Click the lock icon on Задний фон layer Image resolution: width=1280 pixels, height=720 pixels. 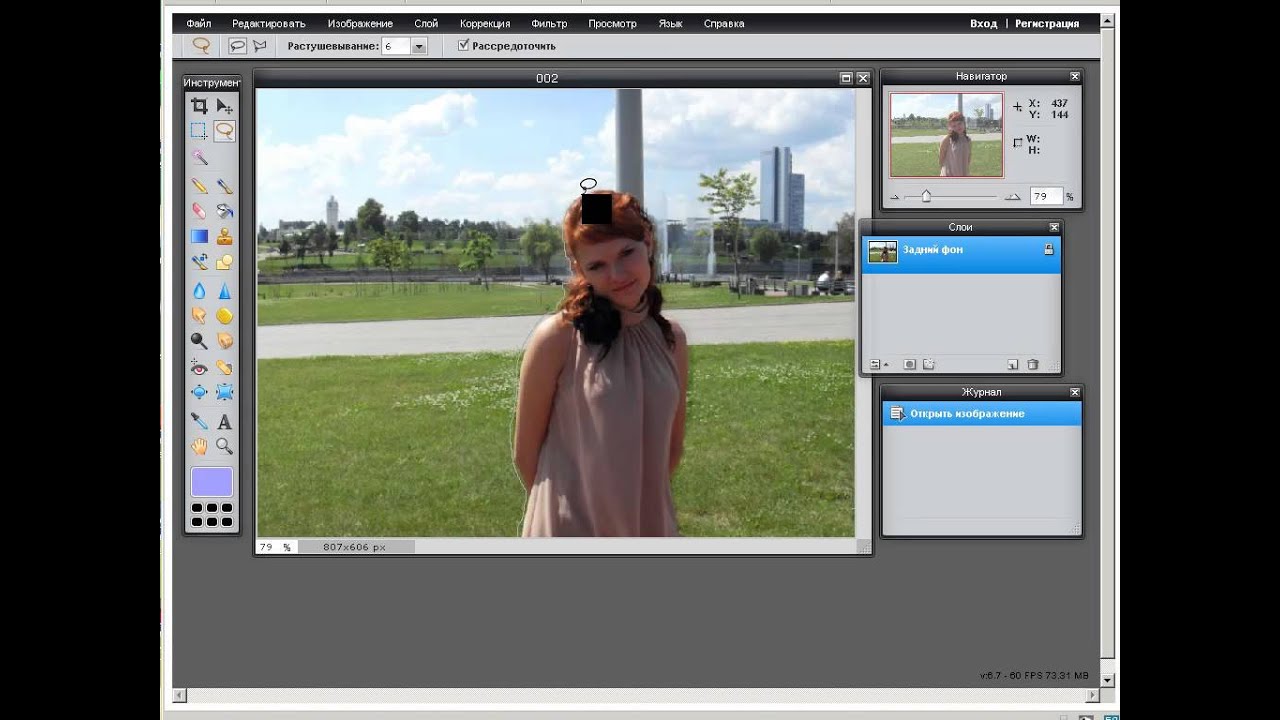click(x=1048, y=250)
